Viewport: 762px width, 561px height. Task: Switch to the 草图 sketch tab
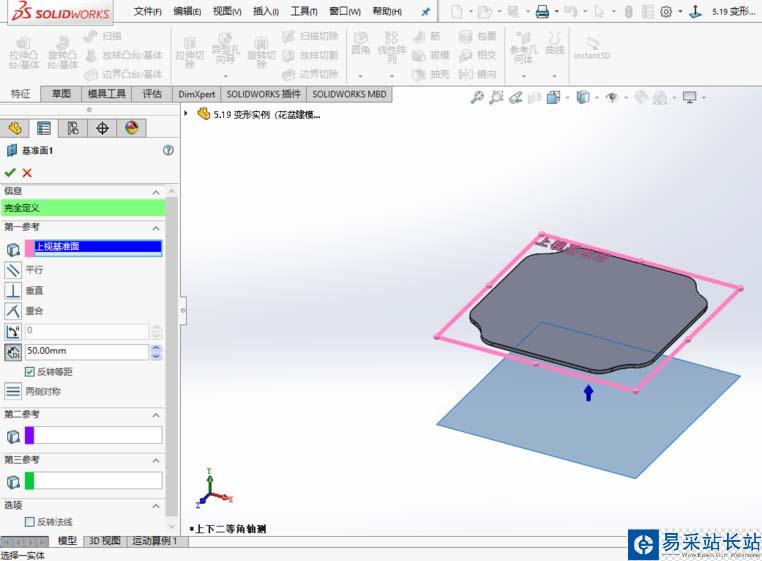tap(61, 94)
